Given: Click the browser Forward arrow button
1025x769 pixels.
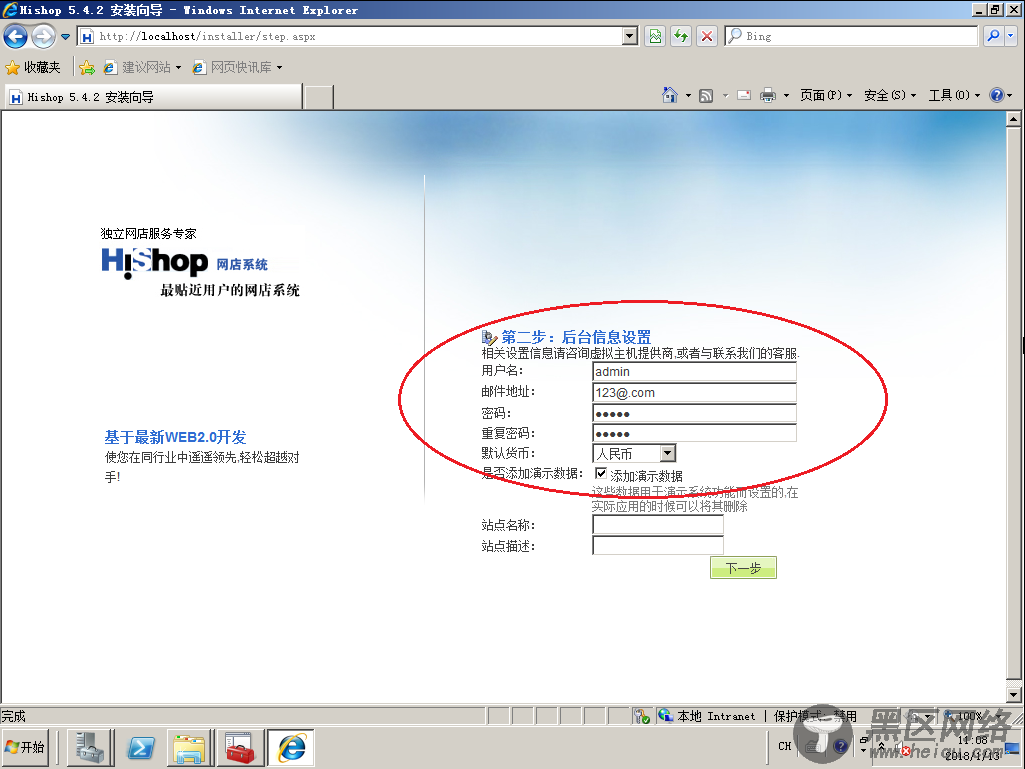Looking at the screenshot, I should coord(44,37).
